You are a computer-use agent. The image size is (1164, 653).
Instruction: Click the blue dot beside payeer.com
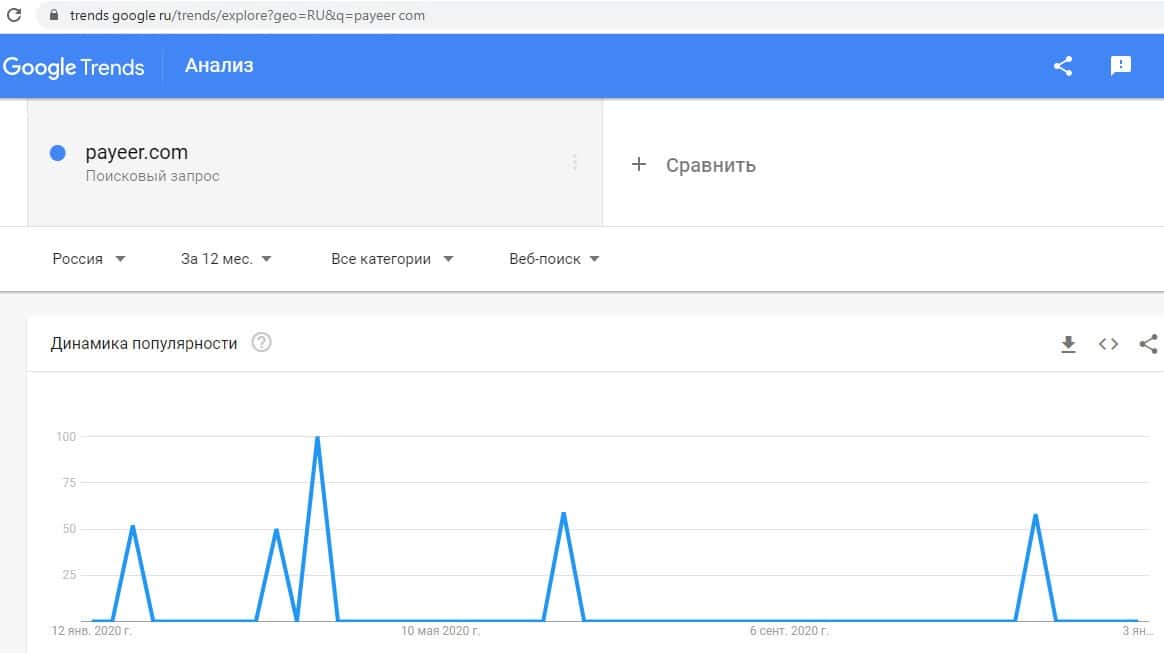click(x=58, y=153)
